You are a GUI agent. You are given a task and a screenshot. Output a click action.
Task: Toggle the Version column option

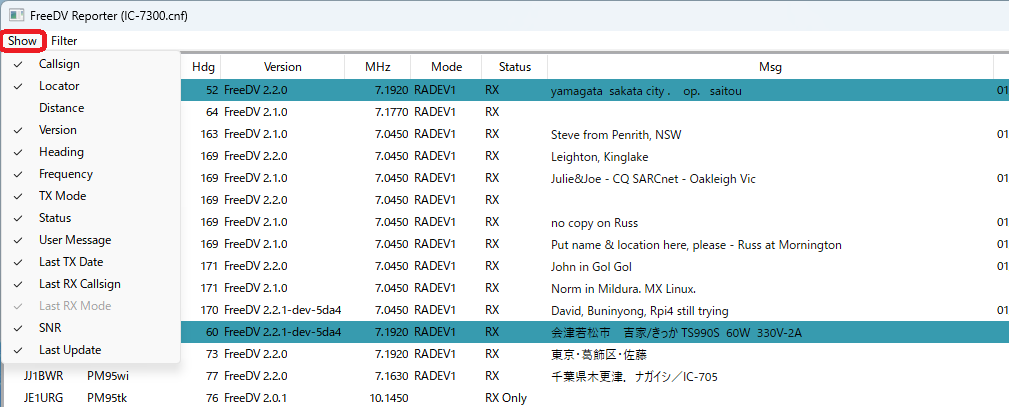pyautogui.click(x=91, y=129)
